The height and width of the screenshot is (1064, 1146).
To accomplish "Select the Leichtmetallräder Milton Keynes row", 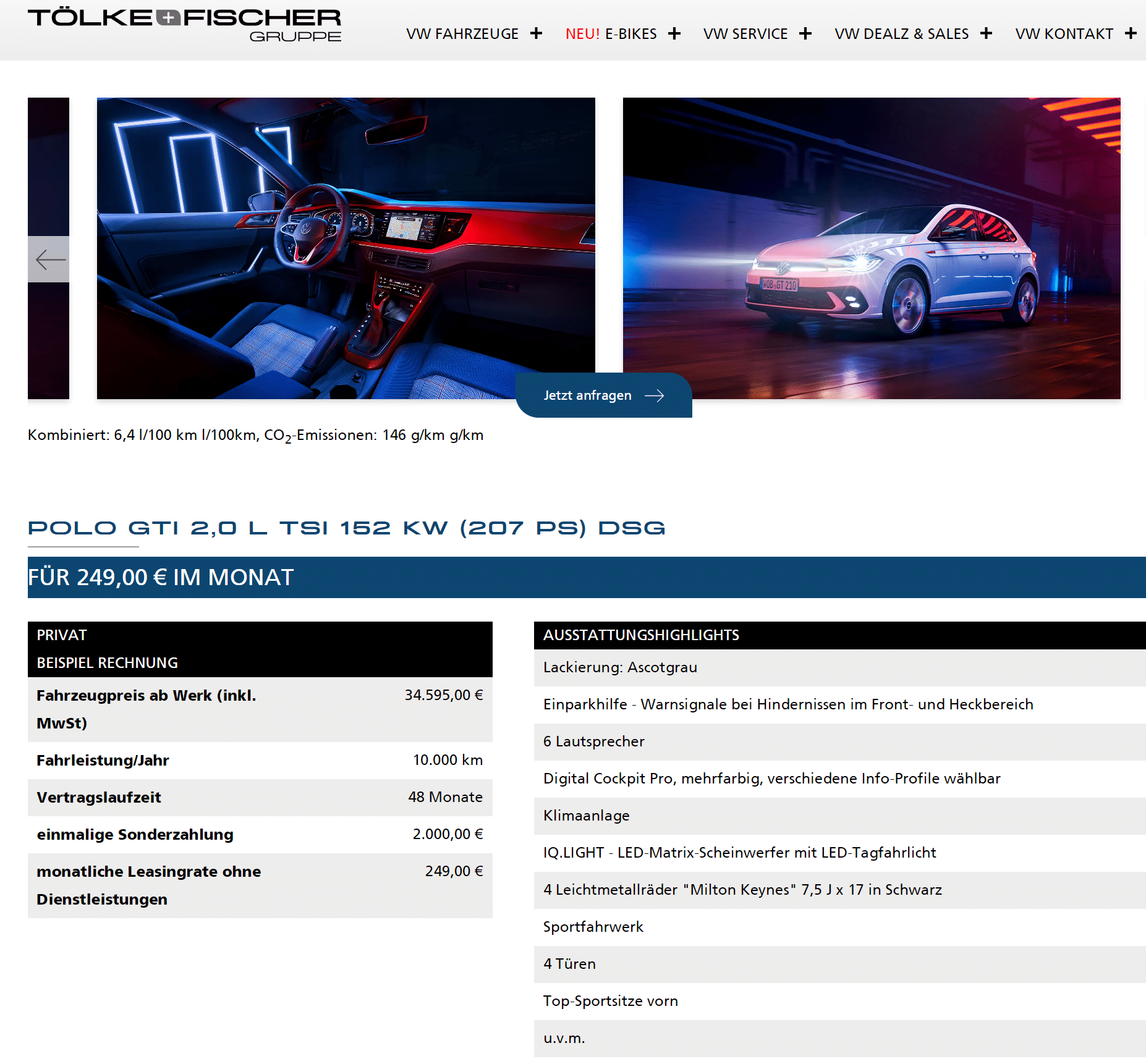I will pos(840,890).
